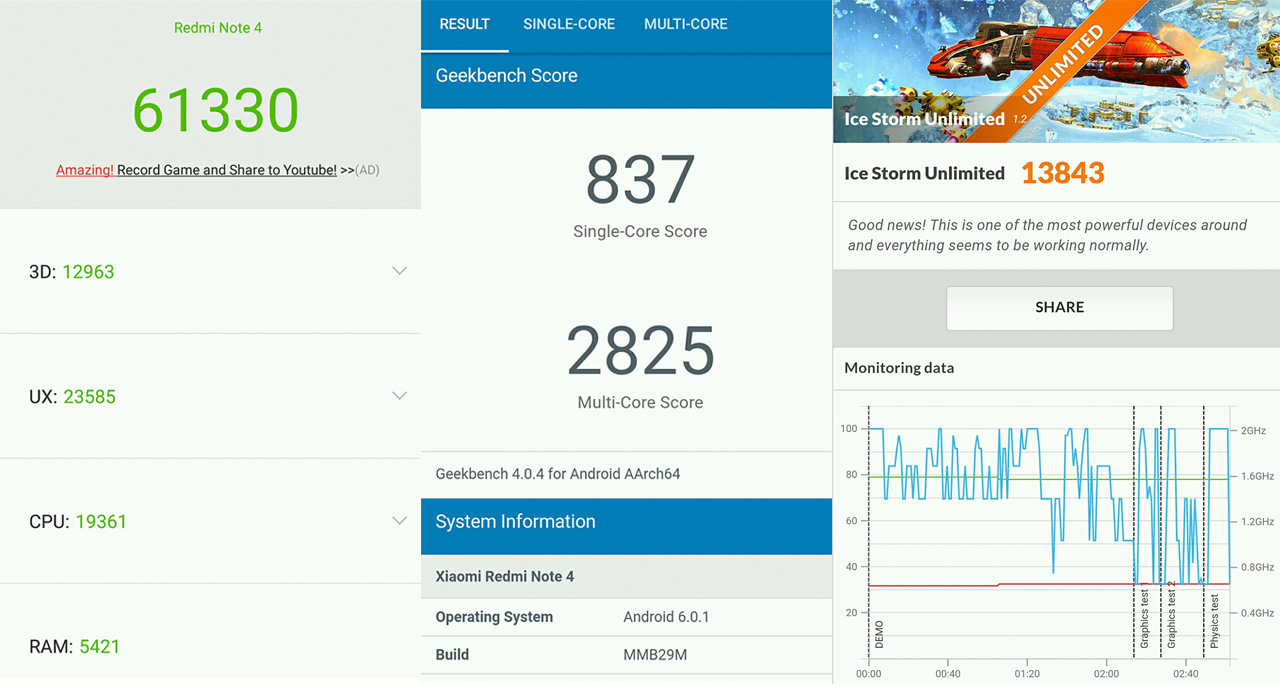This screenshot has width=1280, height=693.
Task: Select the CPU: 19361 score label
Action: coord(78,521)
